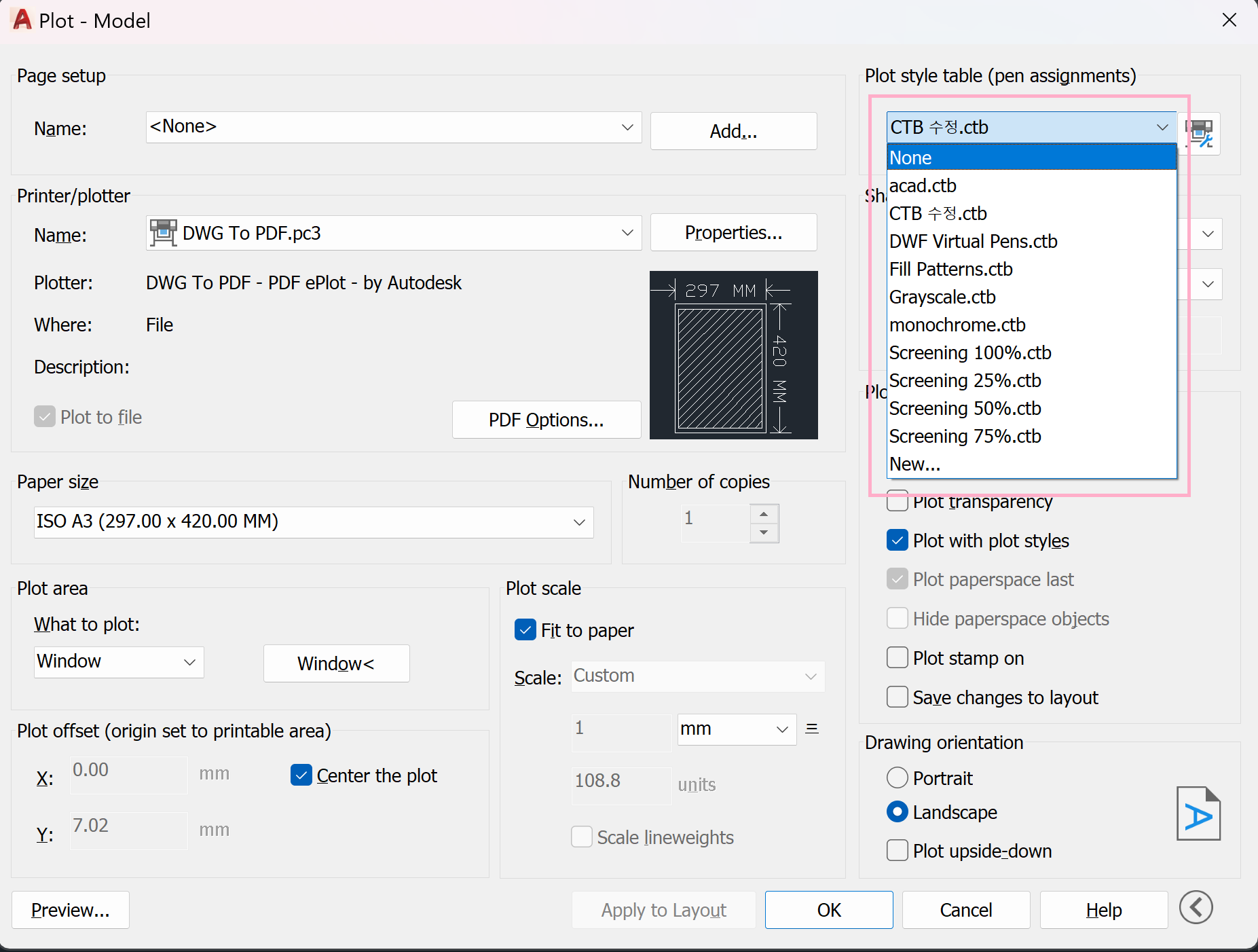The image size is (1258, 952).
Task: Click the equals scale lock icon
Action: [x=812, y=729]
